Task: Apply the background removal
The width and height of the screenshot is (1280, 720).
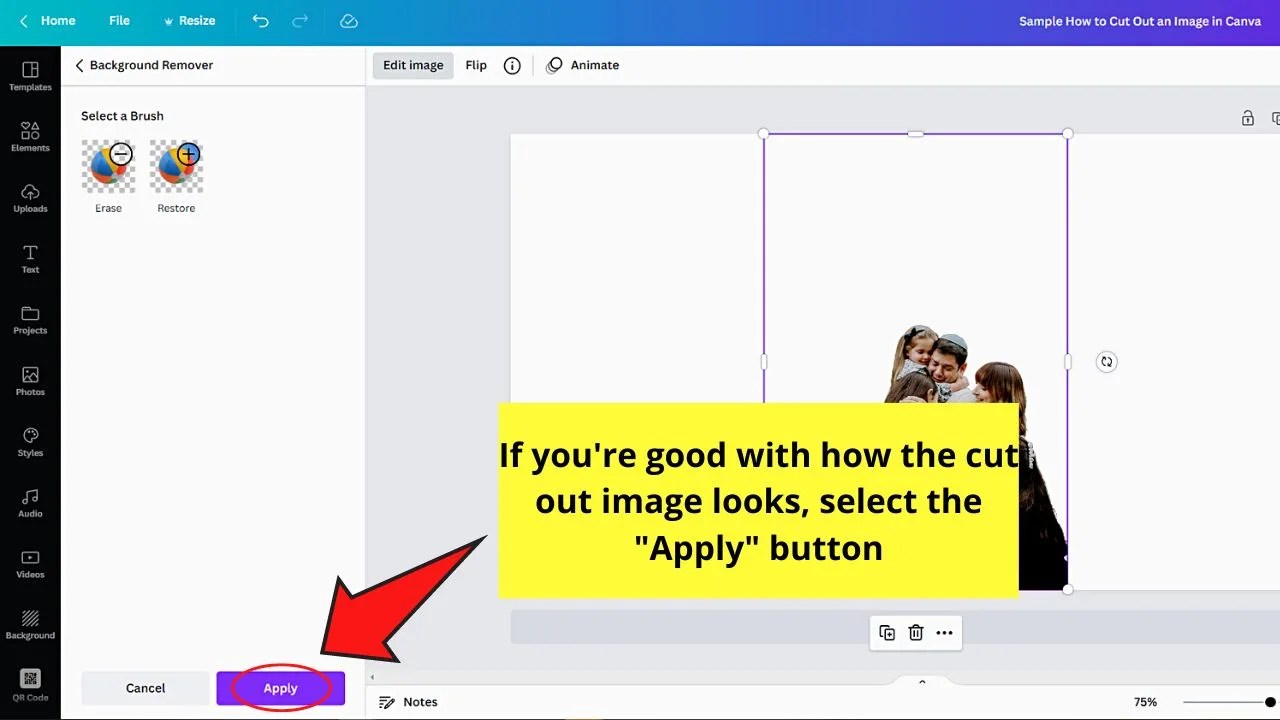Action: (280, 688)
